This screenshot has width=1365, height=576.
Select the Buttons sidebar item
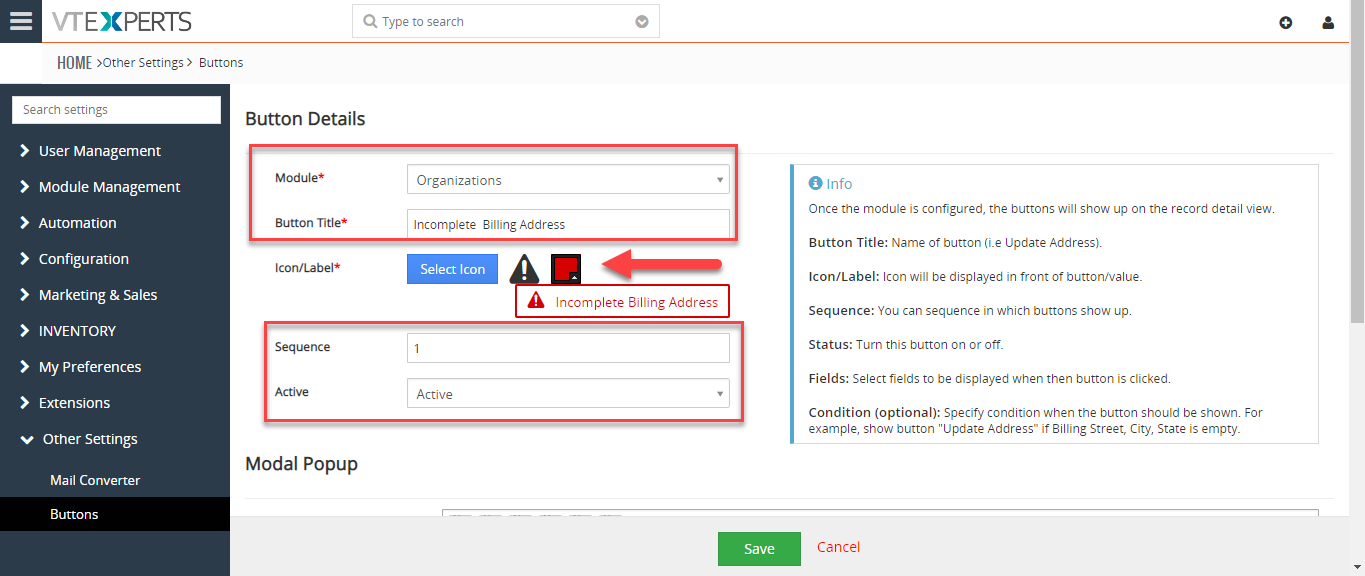[74, 514]
